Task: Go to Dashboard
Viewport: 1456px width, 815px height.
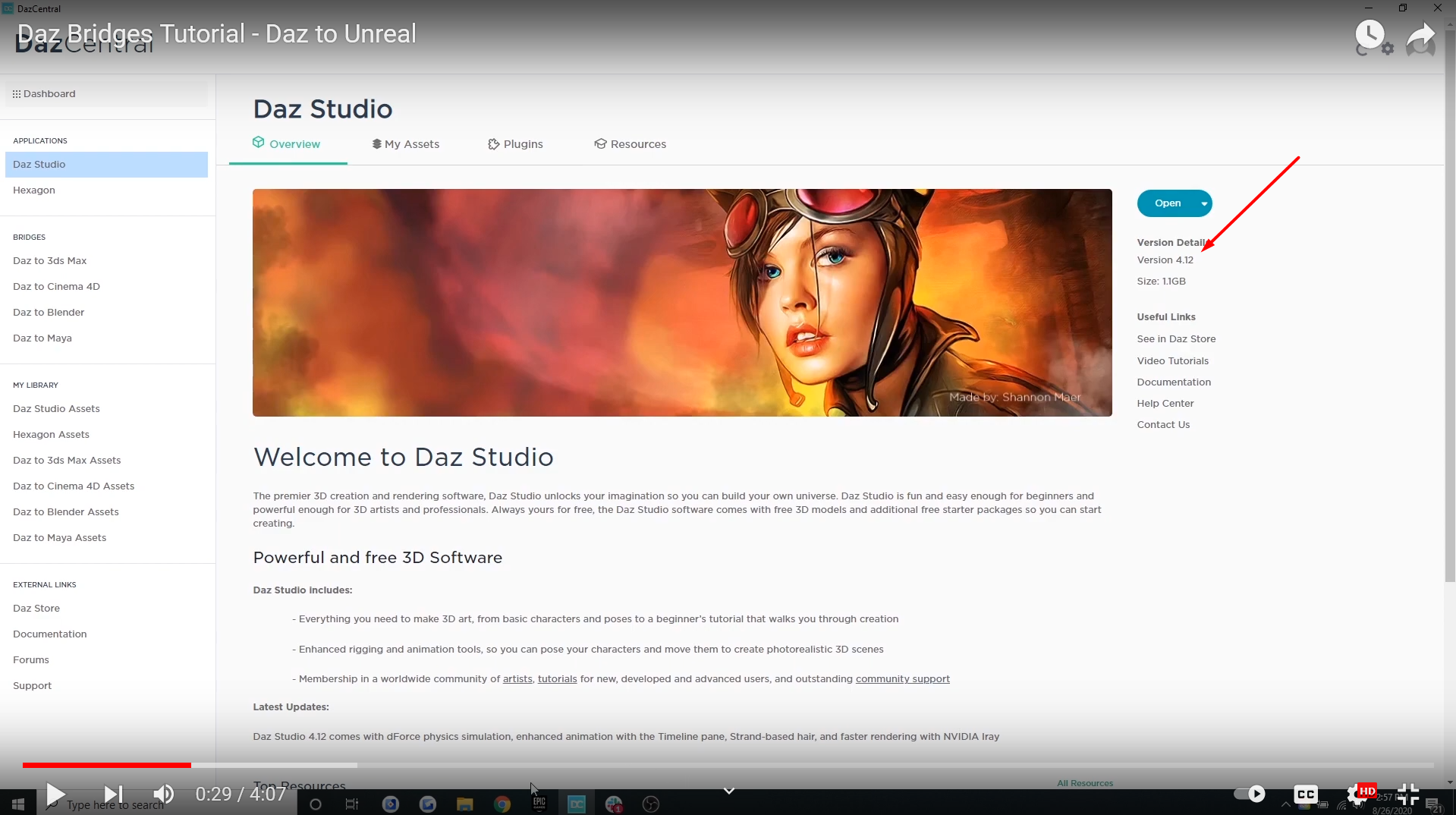Action: 106,94
